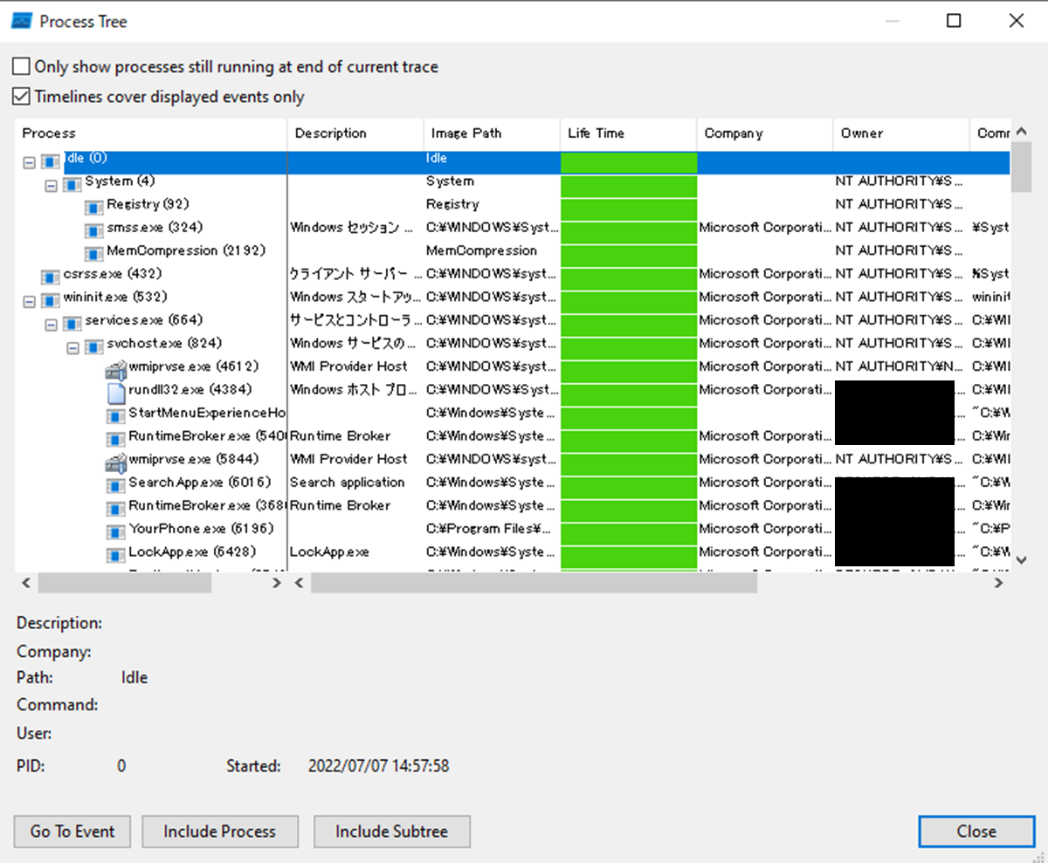Click the csrss.exe (432) process icon

tap(50, 275)
